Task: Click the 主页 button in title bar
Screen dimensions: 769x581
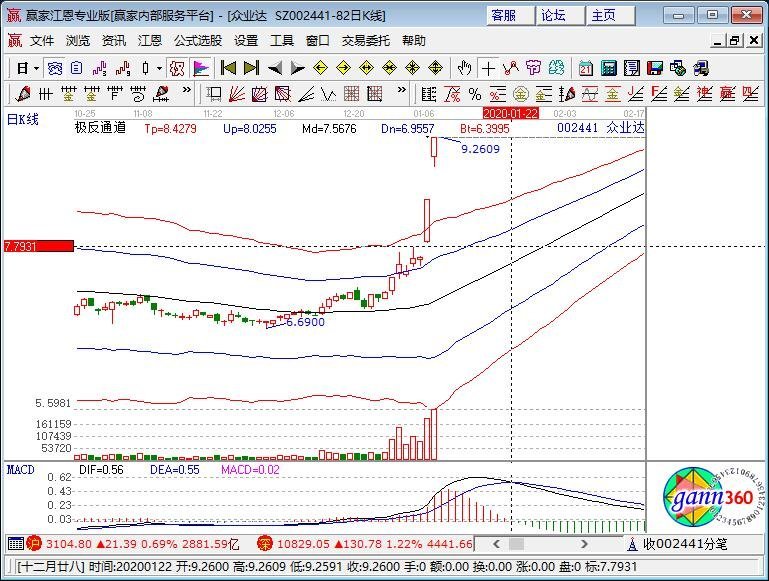Action: click(x=611, y=16)
